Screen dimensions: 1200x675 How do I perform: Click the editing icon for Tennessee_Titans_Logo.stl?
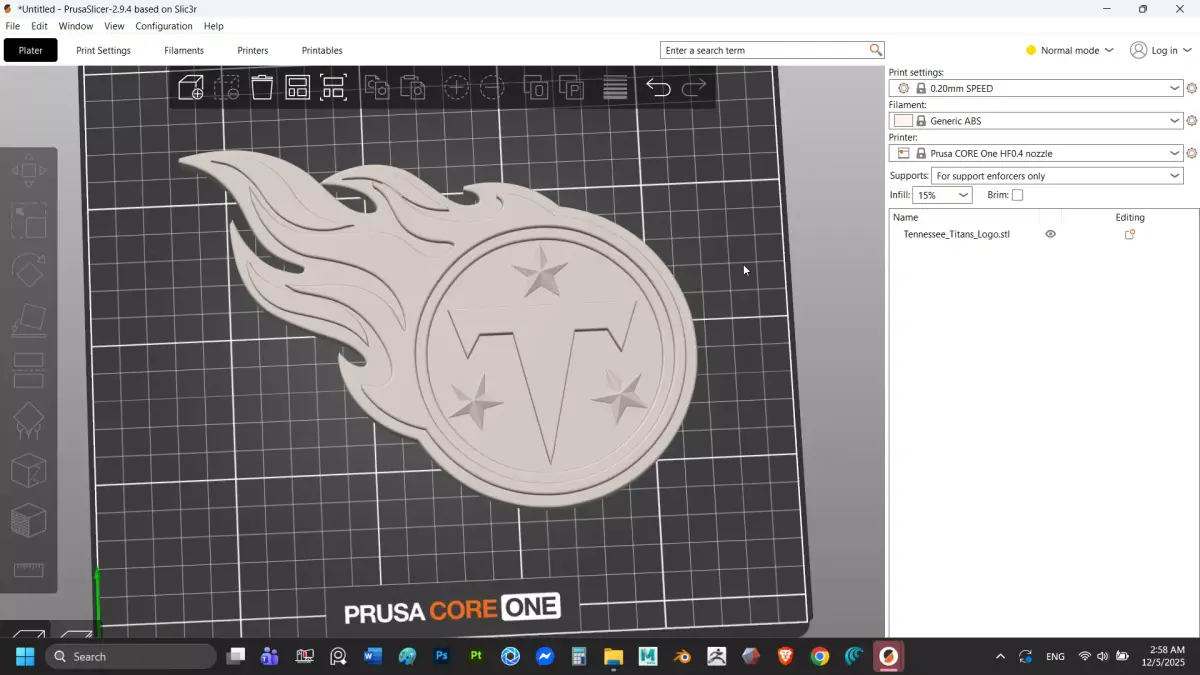1130,234
